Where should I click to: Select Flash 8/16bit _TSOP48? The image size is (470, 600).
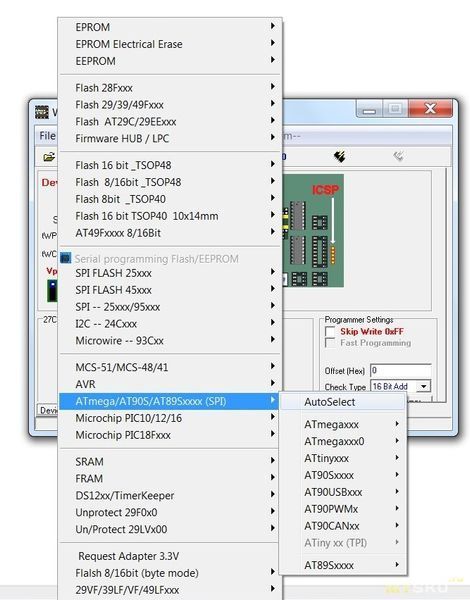tap(170, 182)
